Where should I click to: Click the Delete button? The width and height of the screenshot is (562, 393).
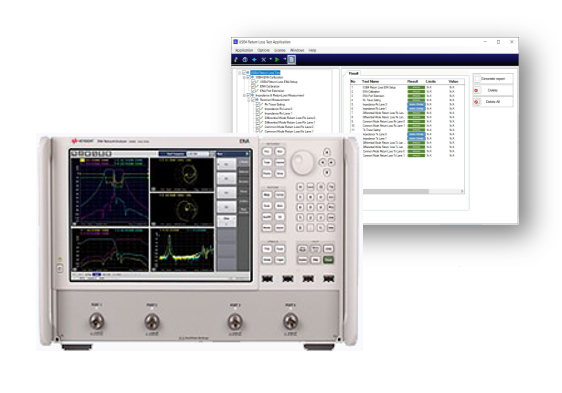click(493, 90)
